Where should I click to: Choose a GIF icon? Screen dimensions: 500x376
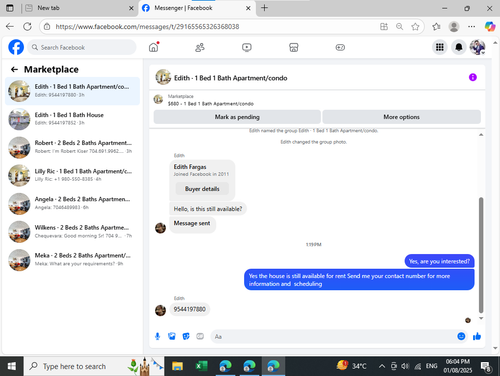[x=200, y=336]
